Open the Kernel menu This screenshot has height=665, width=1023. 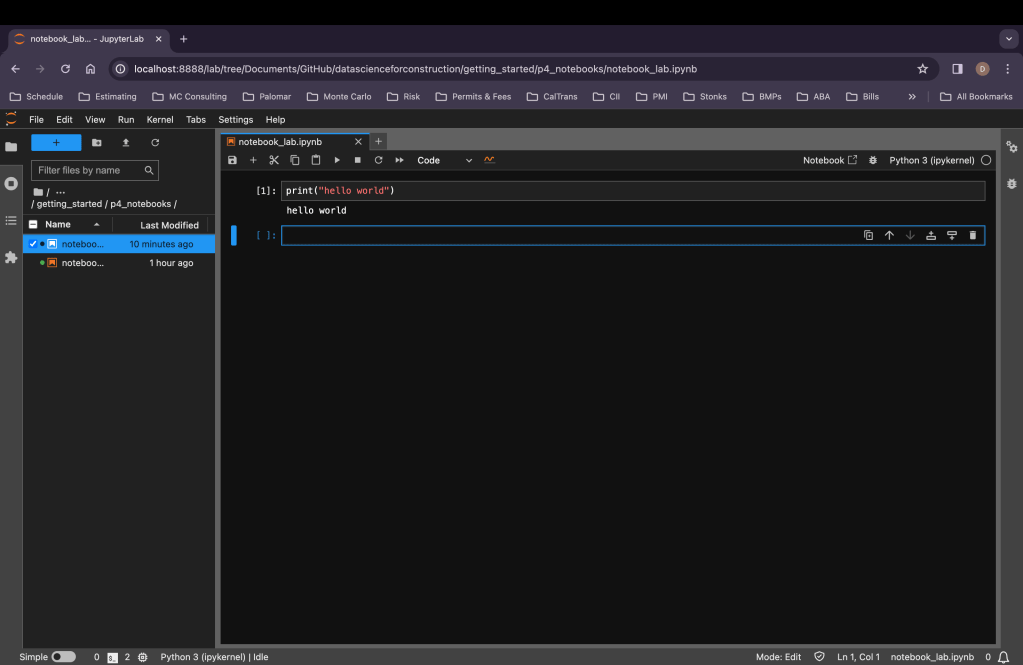click(160, 120)
